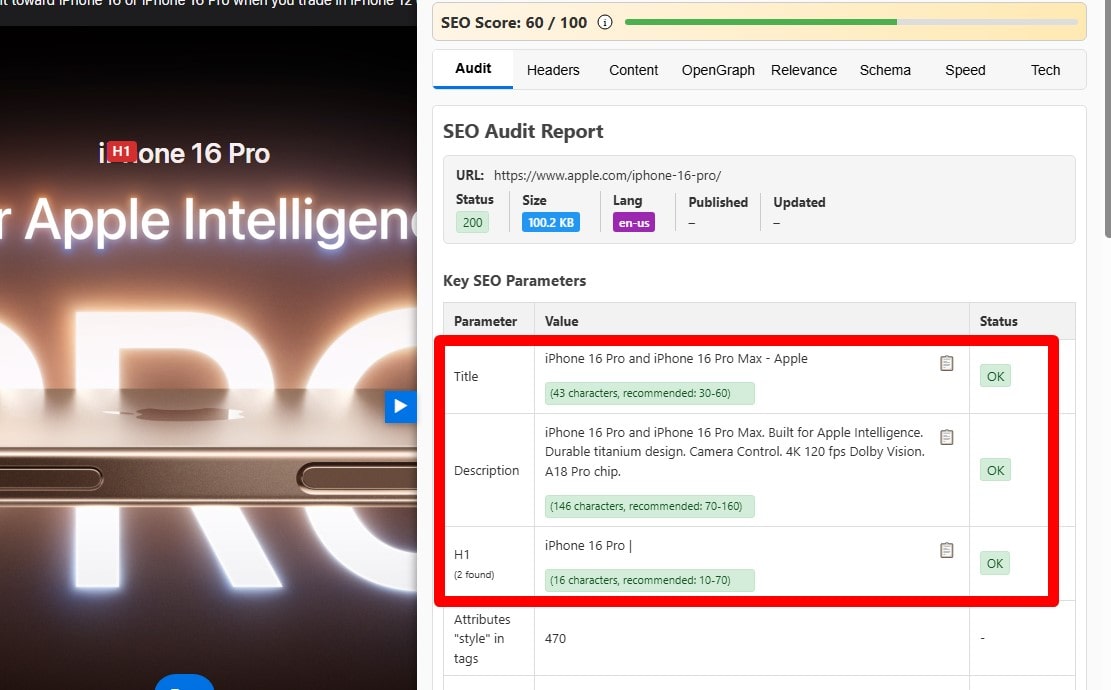Image resolution: width=1111 pixels, height=690 pixels.
Task: Click the green 200 status badge
Action: pyautogui.click(x=472, y=222)
